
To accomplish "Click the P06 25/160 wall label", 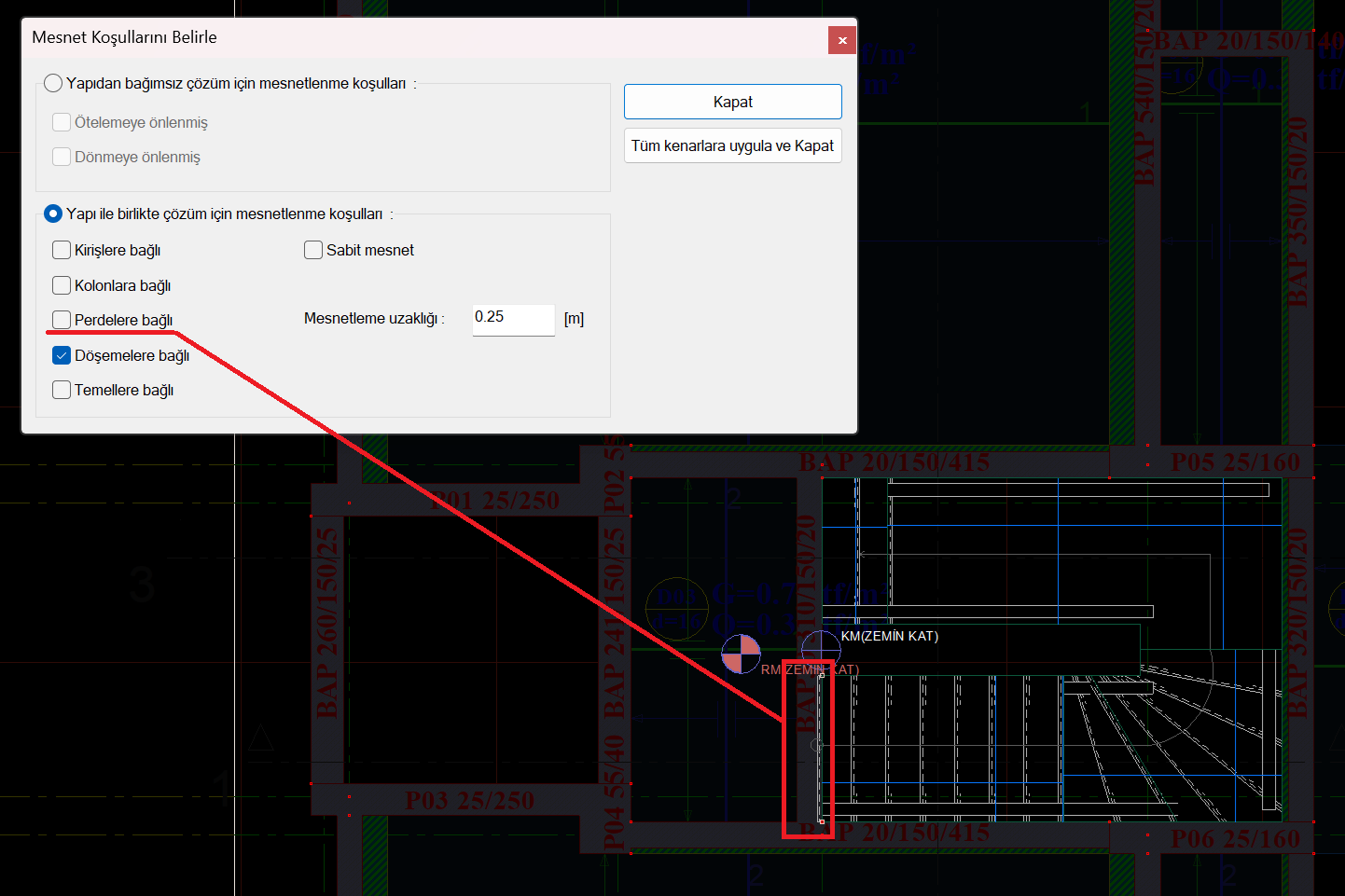I will coord(1234,839).
